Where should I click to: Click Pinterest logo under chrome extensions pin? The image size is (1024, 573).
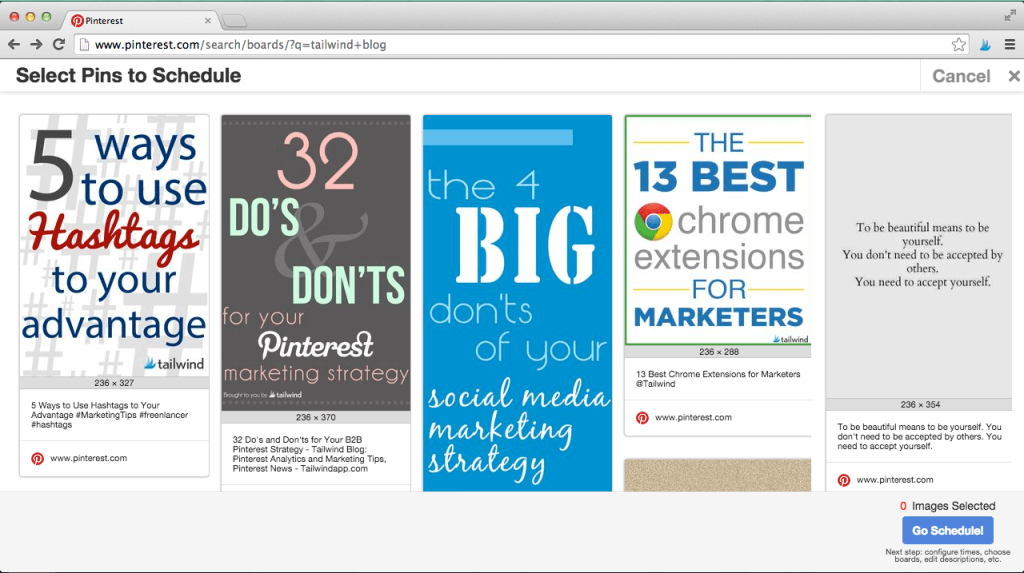(642, 417)
